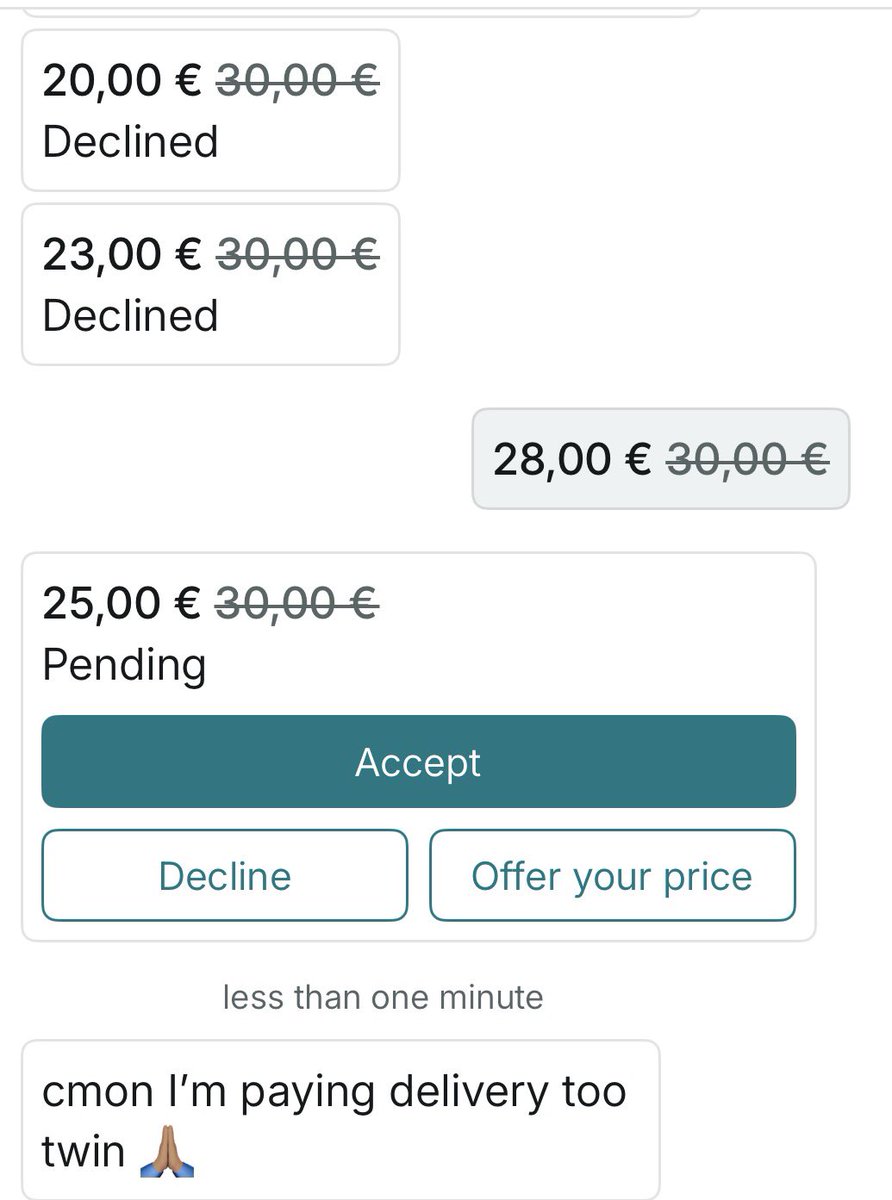Tap Offer your price button
This screenshot has height=1200, width=892.
(x=612, y=875)
